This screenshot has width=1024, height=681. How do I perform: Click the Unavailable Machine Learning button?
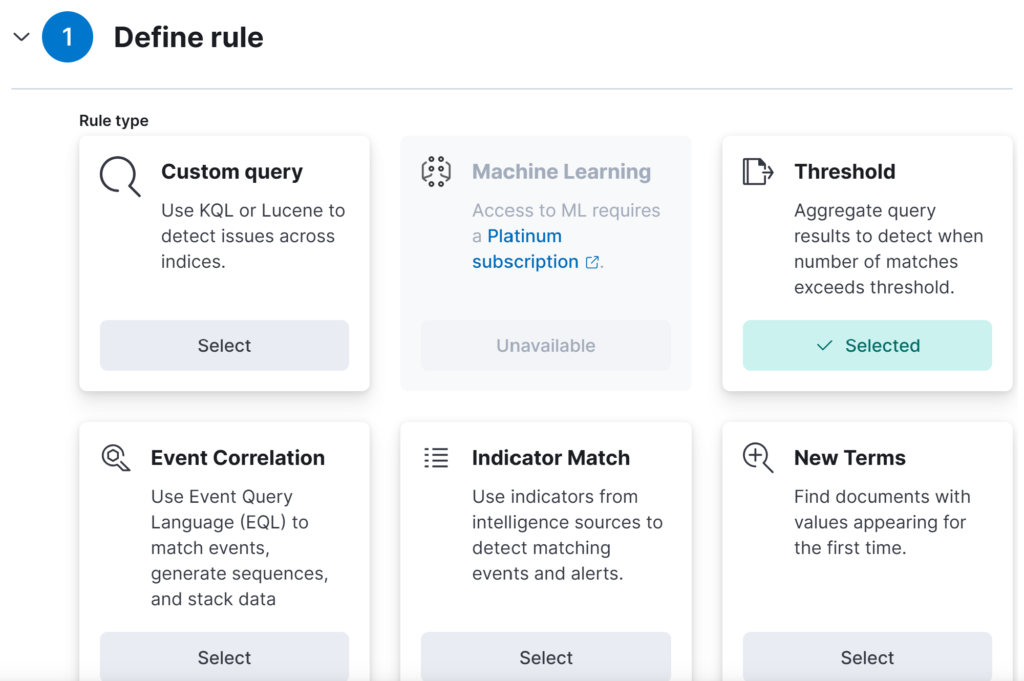pyautogui.click(x=546, y=345)
